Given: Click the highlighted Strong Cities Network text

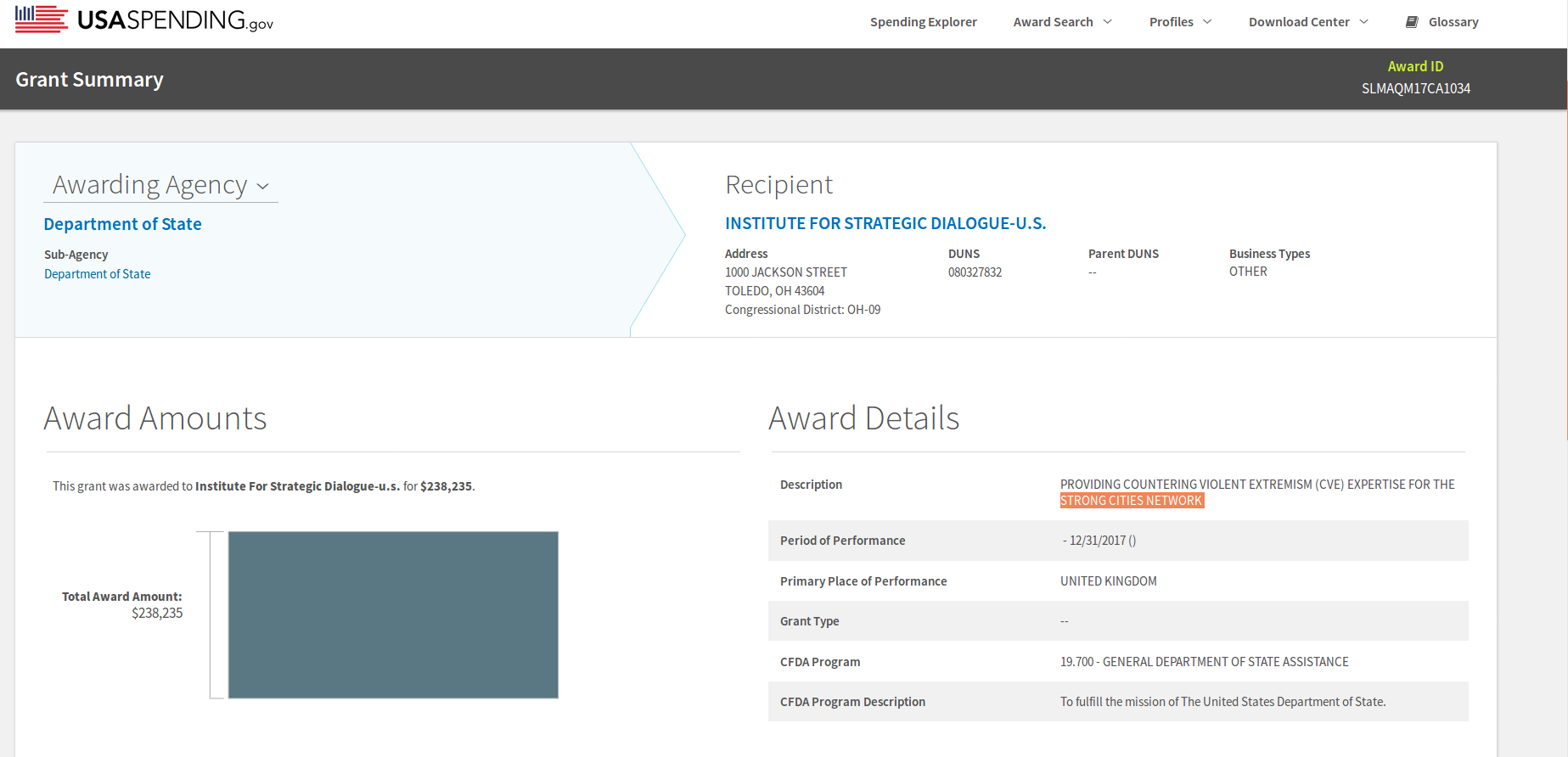Looking at the screenshot, I should point(1132,501).
